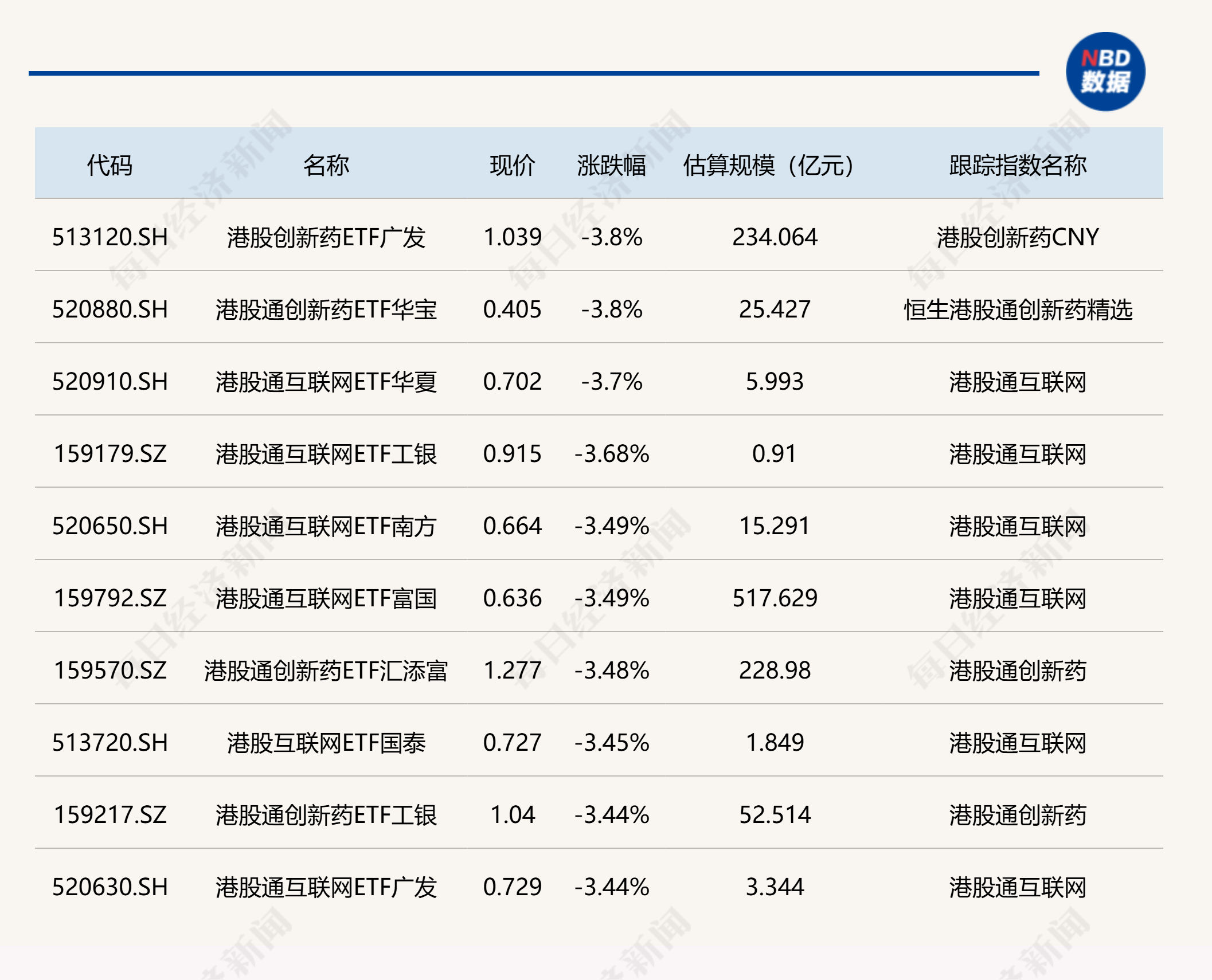Click change value -3.68%
This screenshot has height=980, width=1212.
pos(612,454)
